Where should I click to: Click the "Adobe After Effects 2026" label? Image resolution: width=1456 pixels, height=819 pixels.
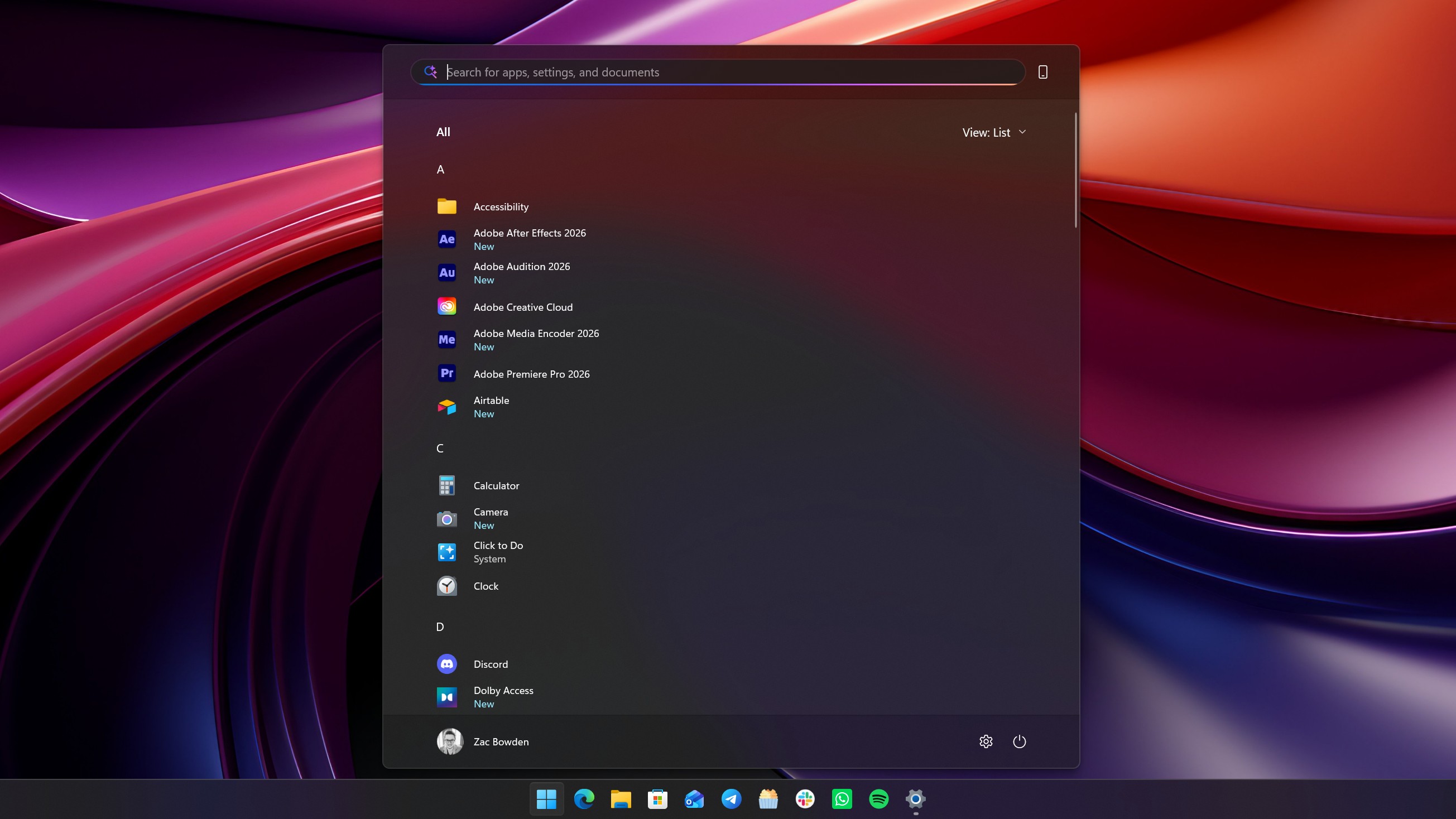click(530, 233)
